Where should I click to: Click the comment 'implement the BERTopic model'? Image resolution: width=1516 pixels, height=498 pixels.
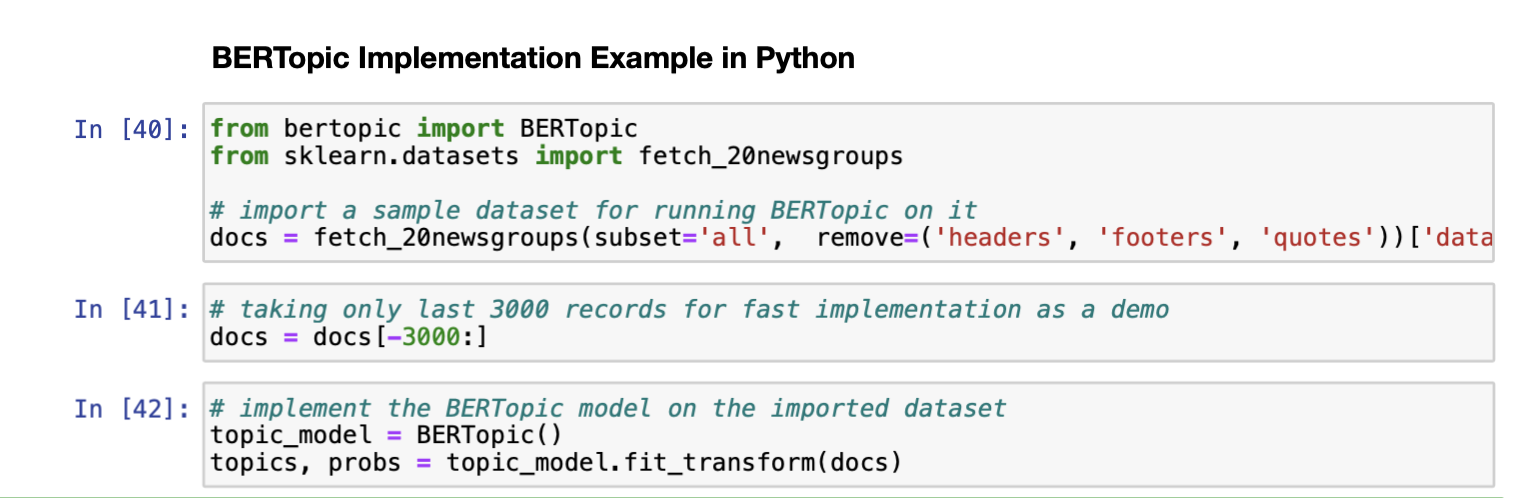(x=608, y=408)
